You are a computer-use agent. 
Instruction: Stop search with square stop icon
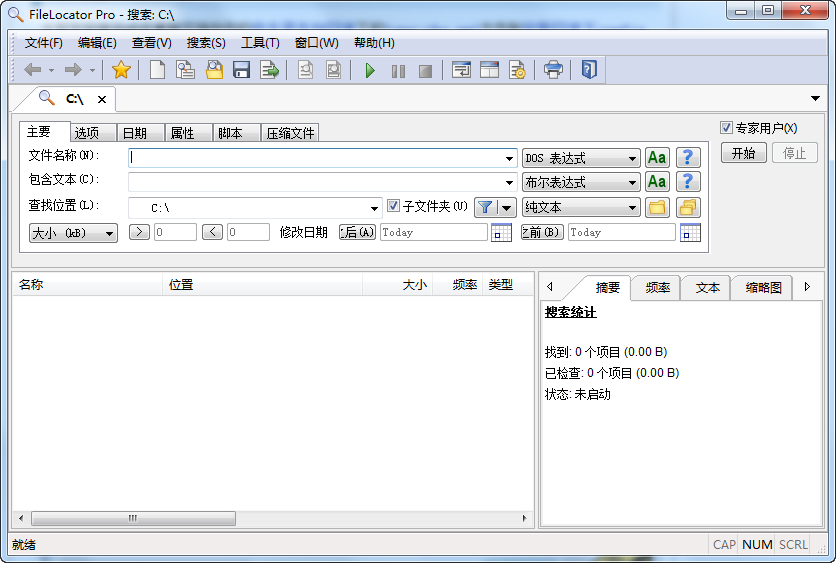pos(425,71)
